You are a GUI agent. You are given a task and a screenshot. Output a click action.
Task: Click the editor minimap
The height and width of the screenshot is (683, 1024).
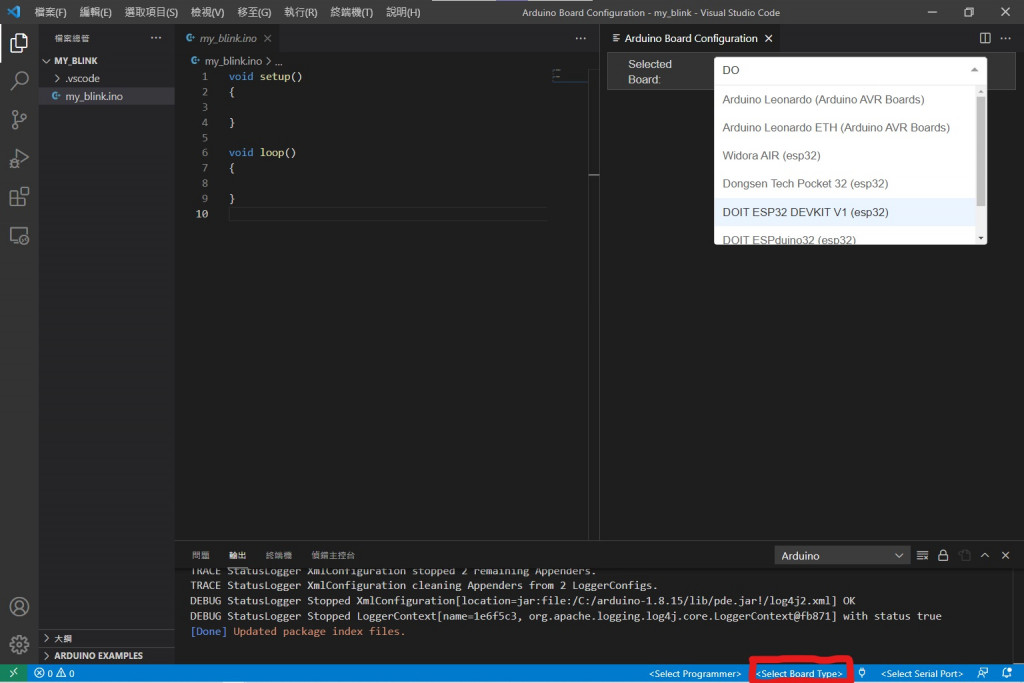tap(568, 76)
